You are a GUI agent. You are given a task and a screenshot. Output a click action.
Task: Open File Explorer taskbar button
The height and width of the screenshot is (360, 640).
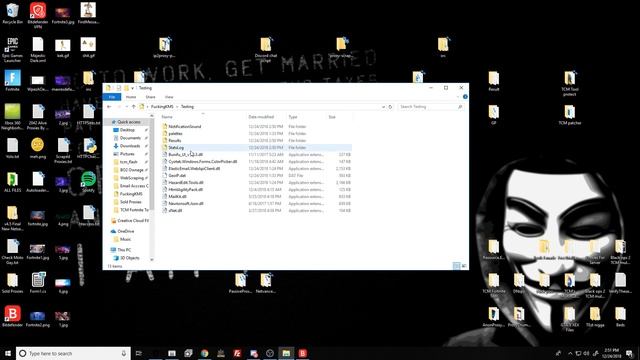click(x=286, y=353)
